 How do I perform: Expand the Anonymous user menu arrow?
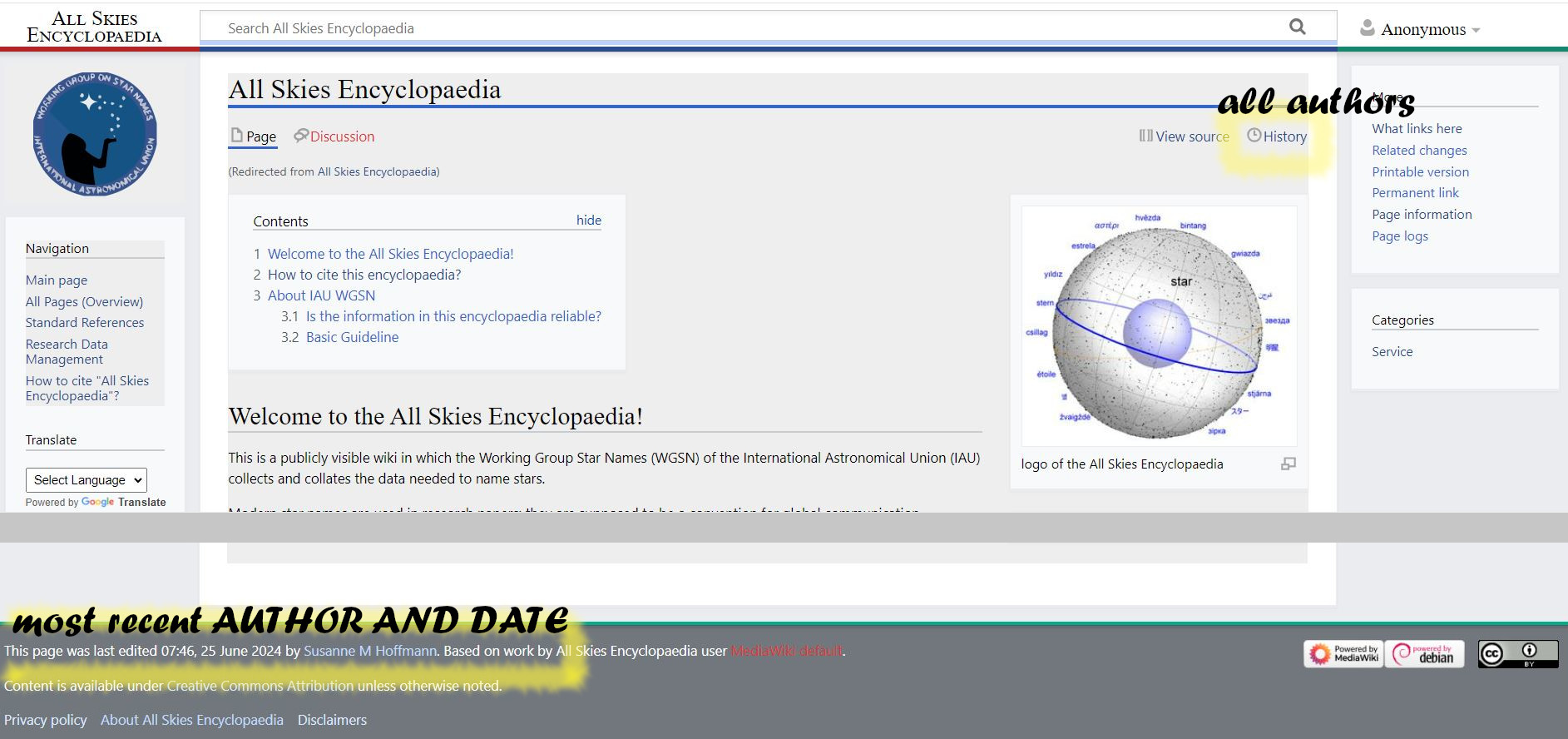pos(1476,30)
